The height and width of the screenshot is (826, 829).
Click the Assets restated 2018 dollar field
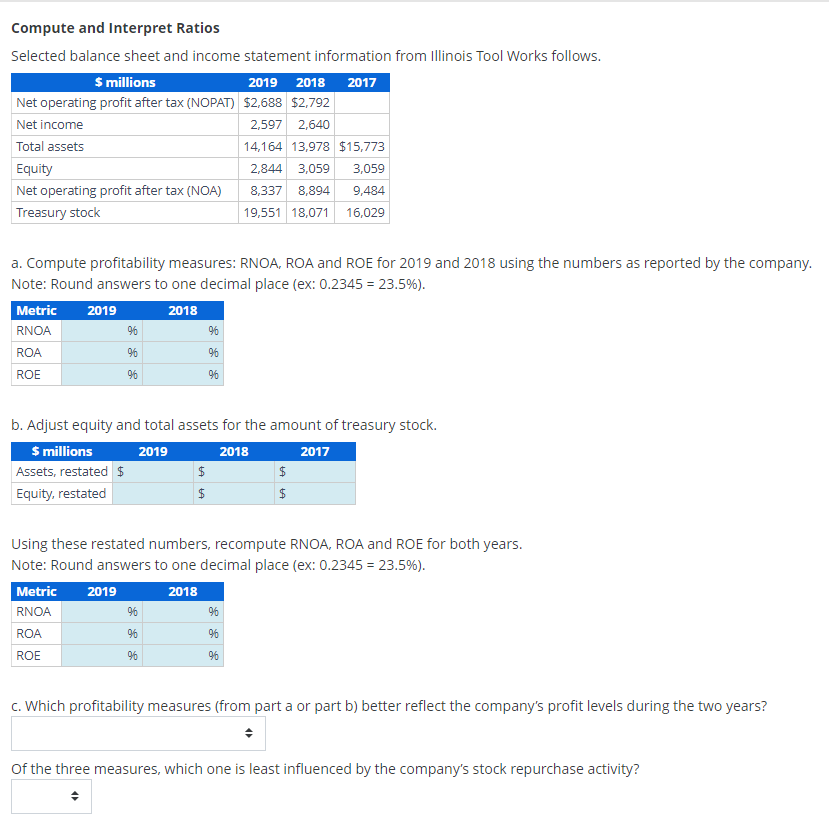pyautogui.click(x=232, y=471)
